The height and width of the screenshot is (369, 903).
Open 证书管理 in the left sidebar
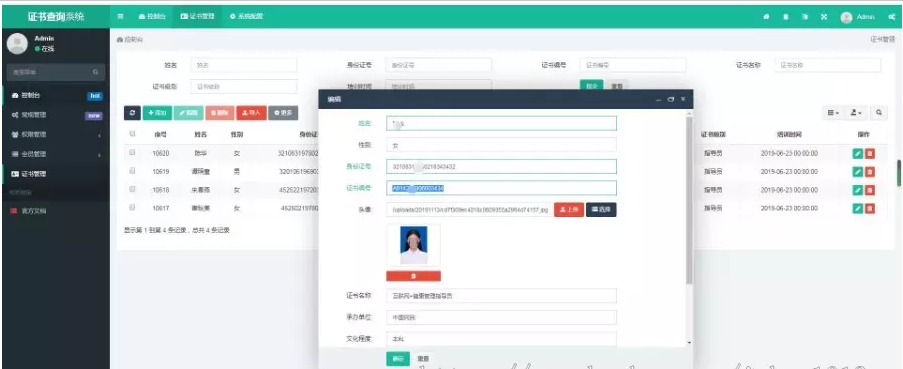click(56, 174)
